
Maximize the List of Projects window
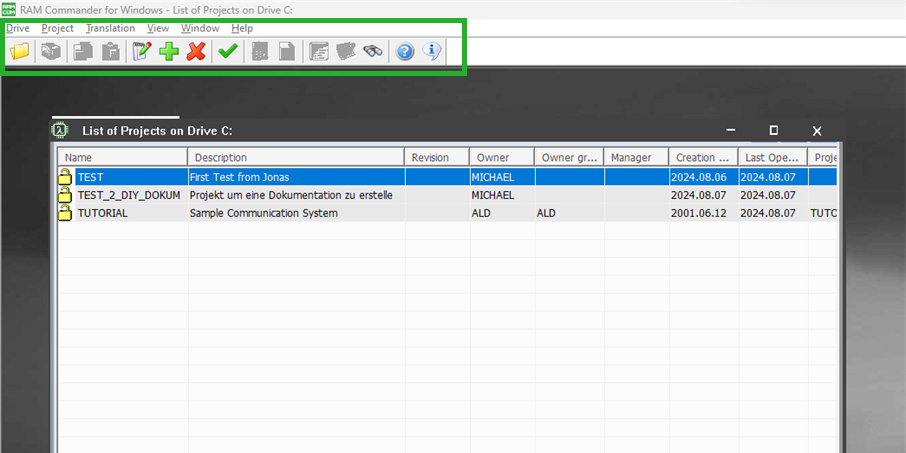tap(773, 131)
